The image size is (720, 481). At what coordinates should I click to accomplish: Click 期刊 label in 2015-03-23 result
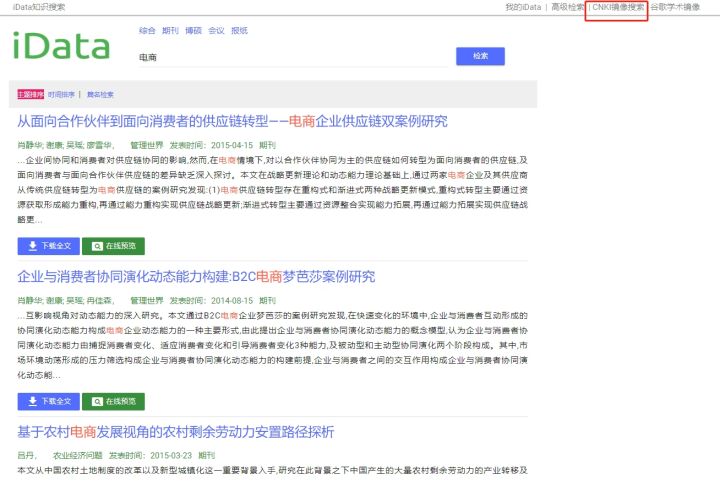207,455
